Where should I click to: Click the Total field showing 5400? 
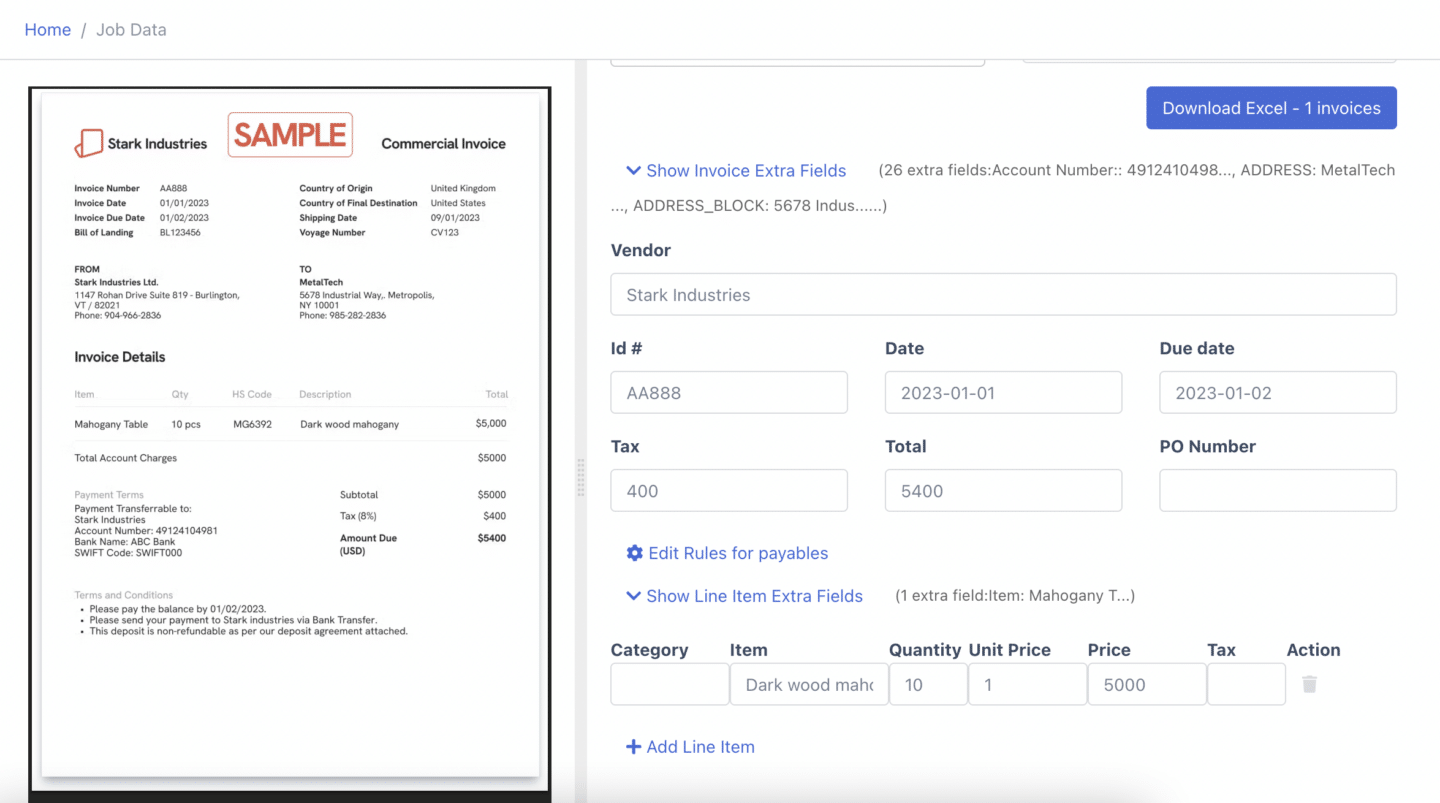point(1003,491)
